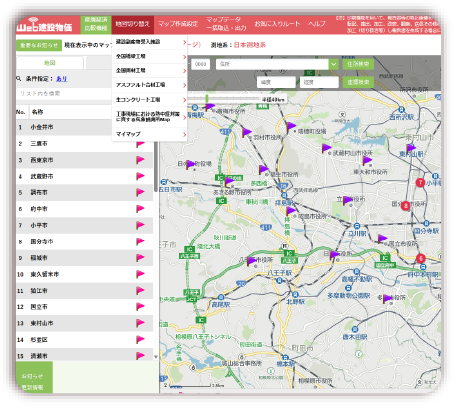Expand the 生コンクリート工場 submenu arrow
The height and width of the screenshot is (408, 456).
tap(184, 100)
